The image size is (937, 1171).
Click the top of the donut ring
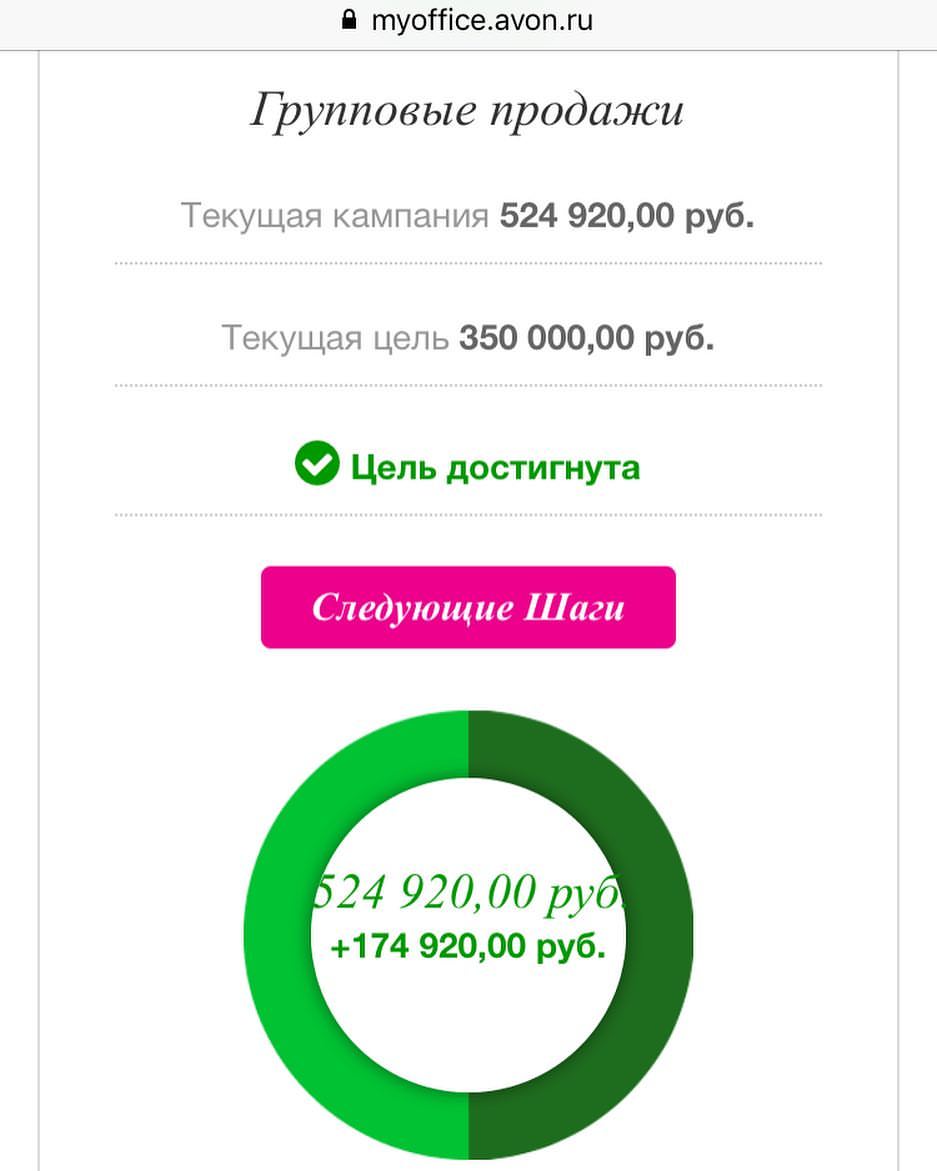(x=469, y=744)
